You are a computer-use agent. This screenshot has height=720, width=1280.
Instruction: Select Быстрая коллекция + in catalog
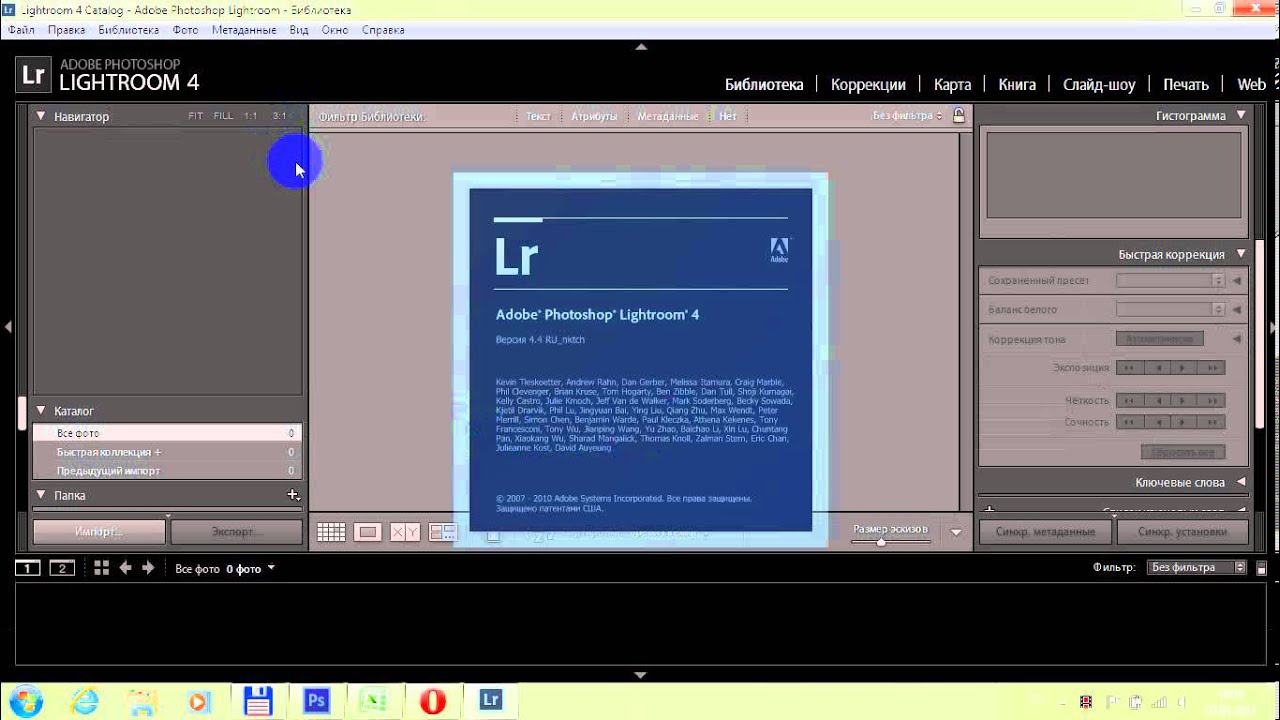click(167, 452)
